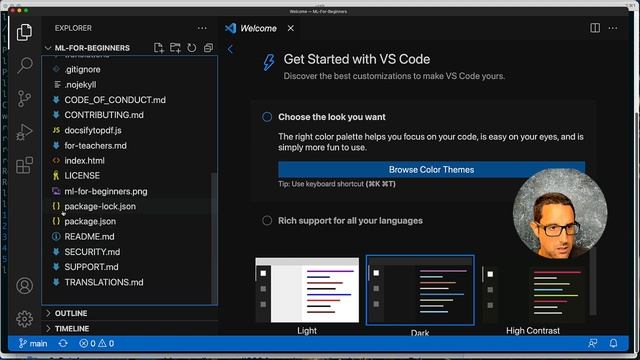Viewport: 640px width, 360px height.
Task: Click the New Folder icon in Explorer
Action: [176, 48]
